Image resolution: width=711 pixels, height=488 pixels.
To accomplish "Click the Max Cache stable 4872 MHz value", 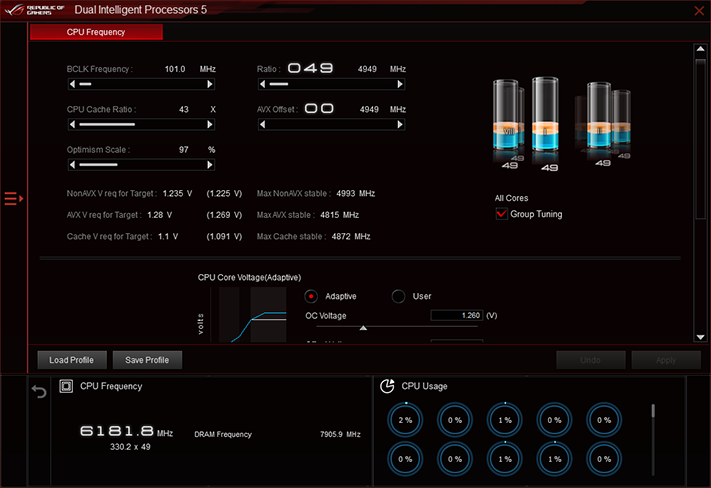I will (x=351, y=237).
